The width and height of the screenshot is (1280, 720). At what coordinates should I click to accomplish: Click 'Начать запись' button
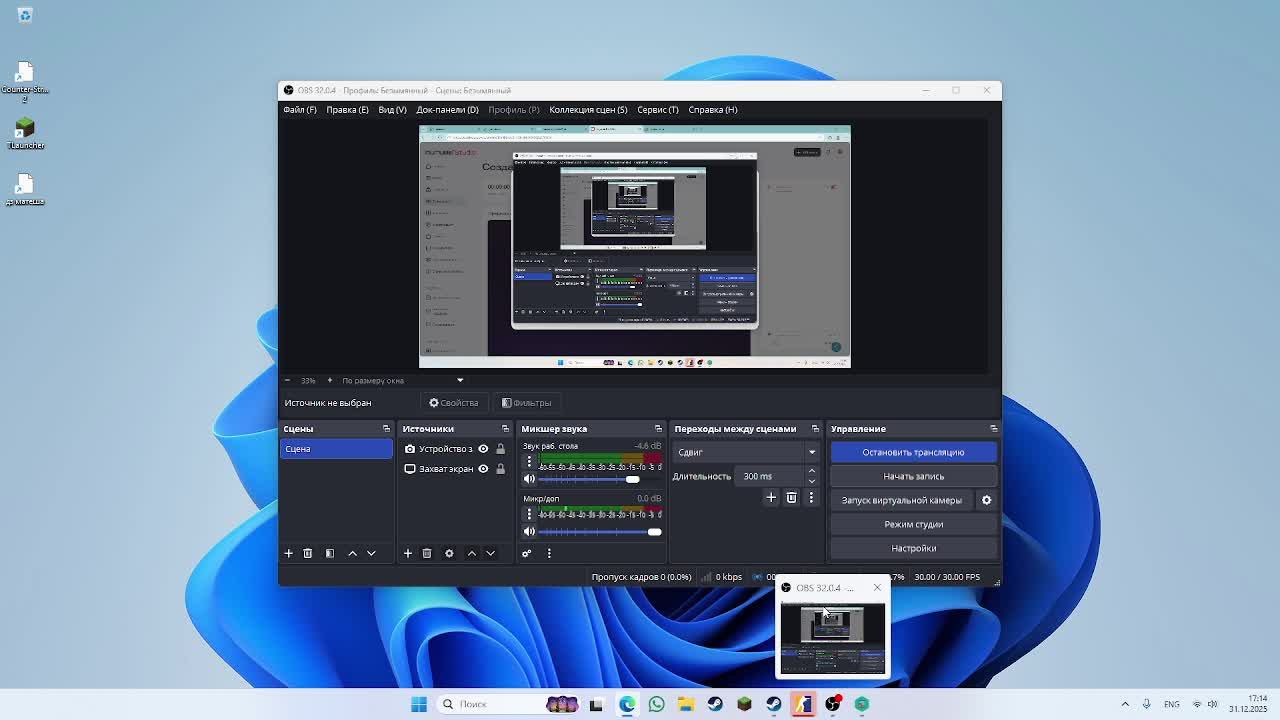(x=912, y=476)
